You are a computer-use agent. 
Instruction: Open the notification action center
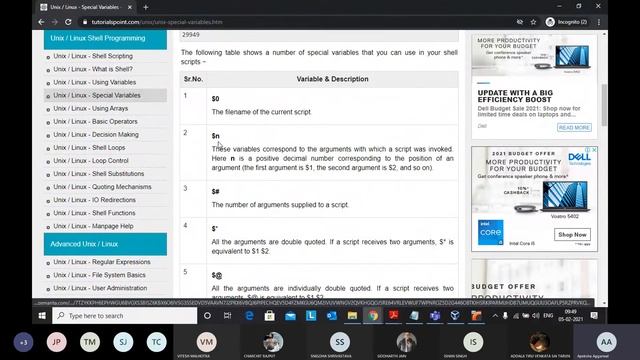[594, 316]
